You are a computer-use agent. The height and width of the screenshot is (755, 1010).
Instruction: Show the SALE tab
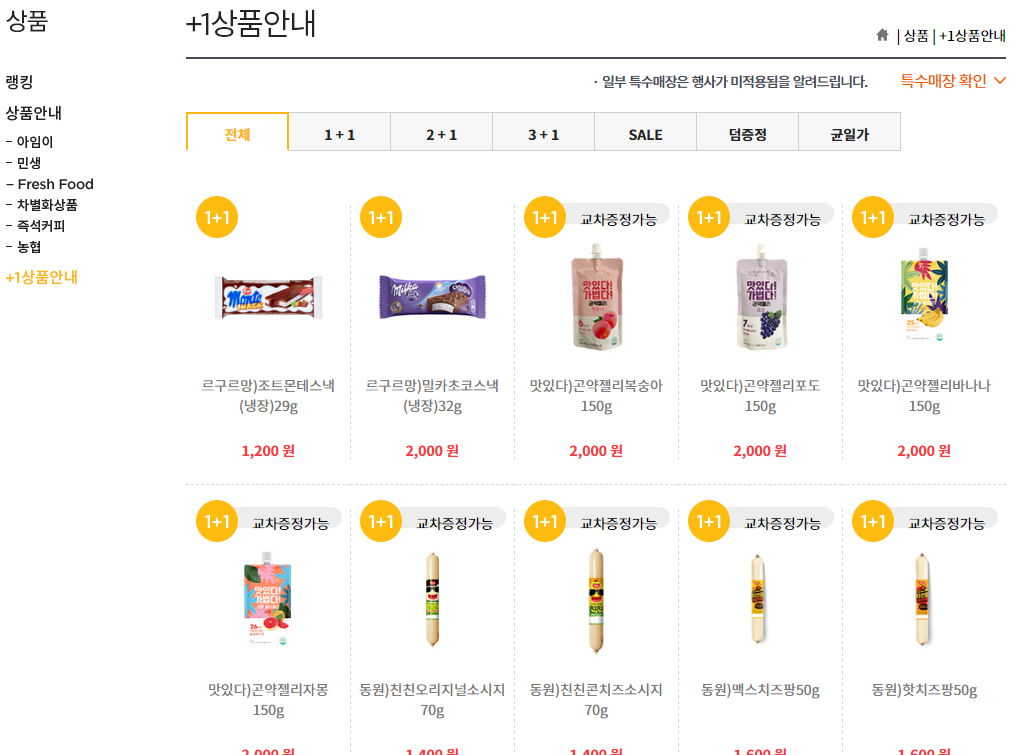tap(645, 134)
